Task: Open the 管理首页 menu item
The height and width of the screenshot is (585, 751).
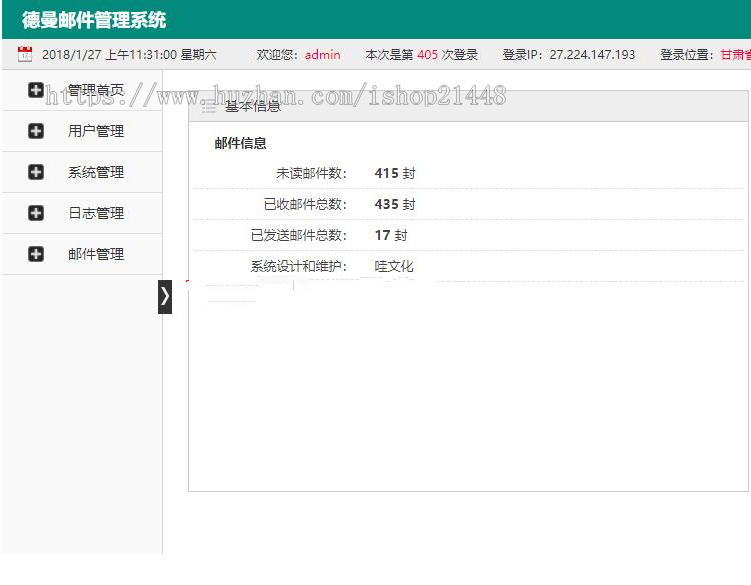Action: point(96,90)
